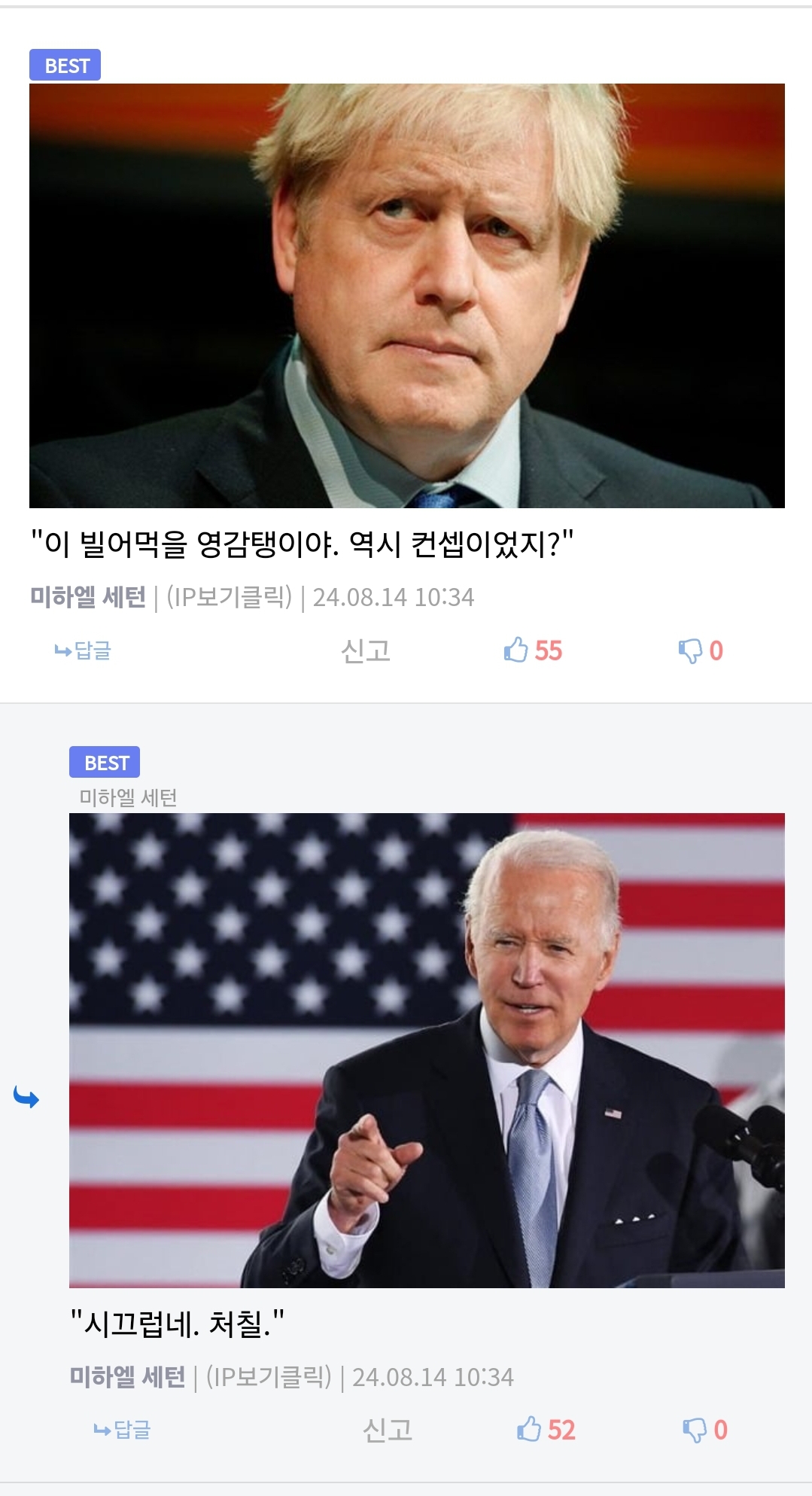812x1496 pixels.
Task: Show IP via (IP보기클릭) on reply comment
Action: click(269, 1376)
